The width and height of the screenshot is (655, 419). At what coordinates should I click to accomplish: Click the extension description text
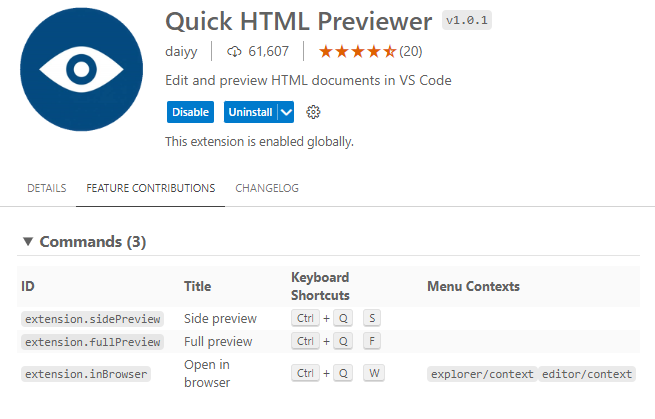pyautogui.click(x=308, y=80)
